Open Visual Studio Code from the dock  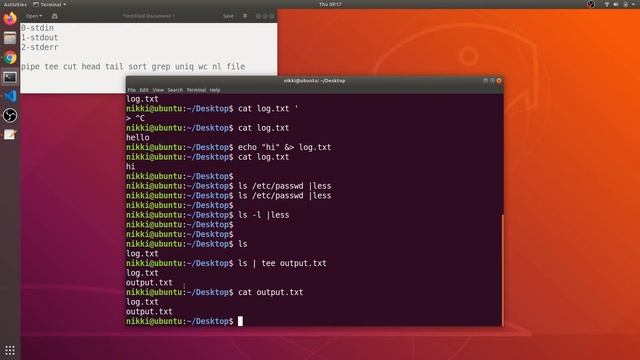click(x=10, y=96)
